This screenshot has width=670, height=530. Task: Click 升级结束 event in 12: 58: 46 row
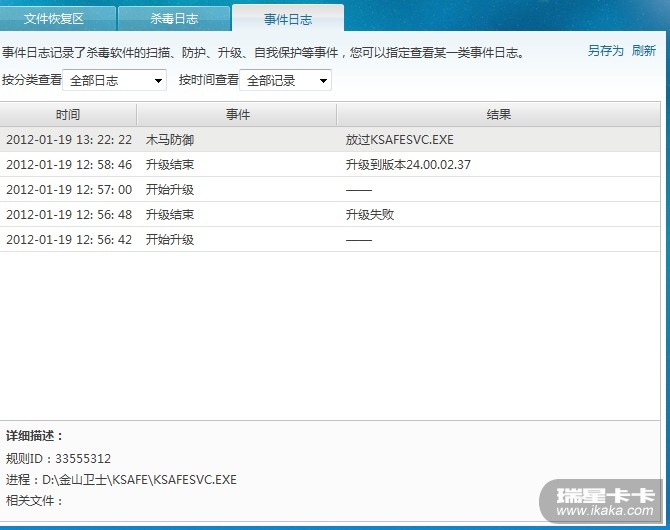(x=170, y=165)
